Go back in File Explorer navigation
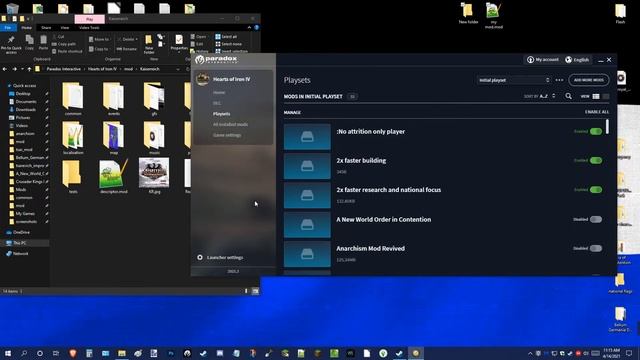640x360 pixels. [x=5, y=69]
